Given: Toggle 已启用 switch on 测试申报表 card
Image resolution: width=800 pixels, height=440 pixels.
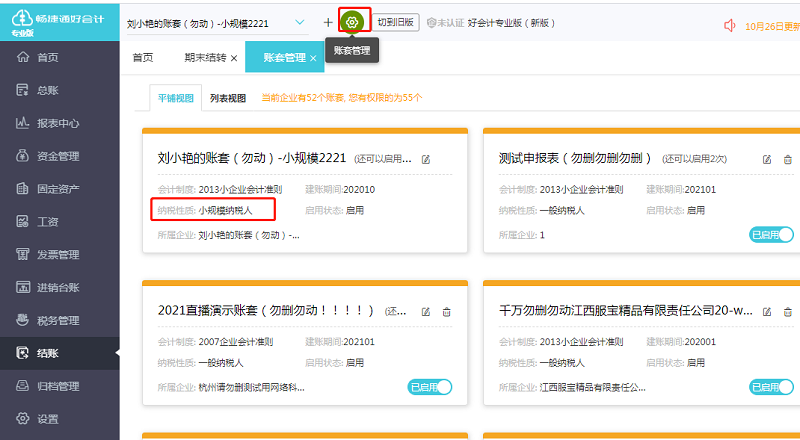Looking at the screenshot, I should (x=771, y=235).
